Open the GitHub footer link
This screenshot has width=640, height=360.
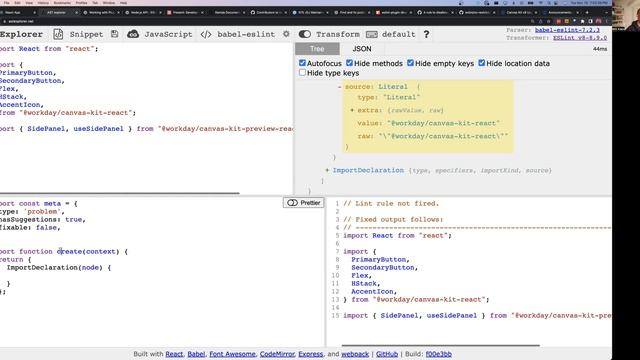[387, 354]
